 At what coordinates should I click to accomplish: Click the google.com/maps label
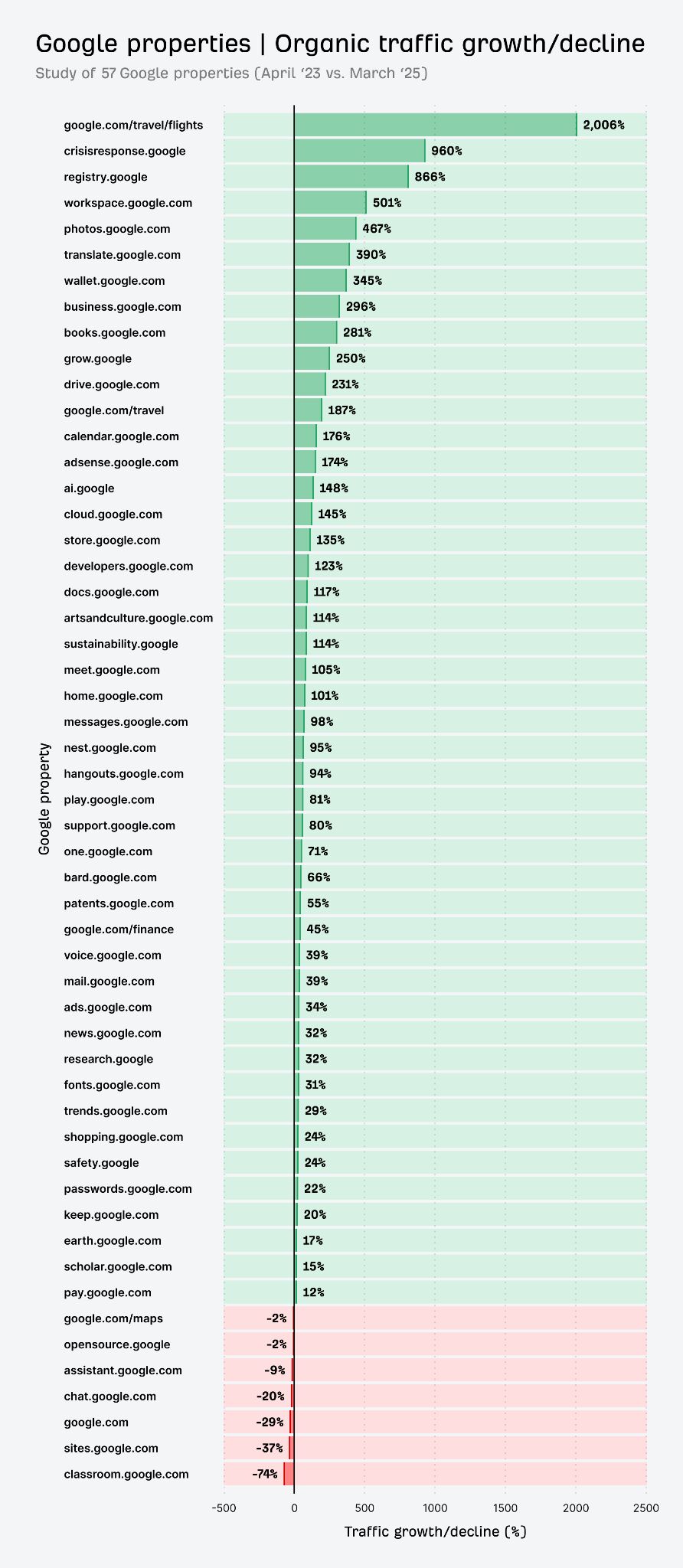coord(113,1318)
